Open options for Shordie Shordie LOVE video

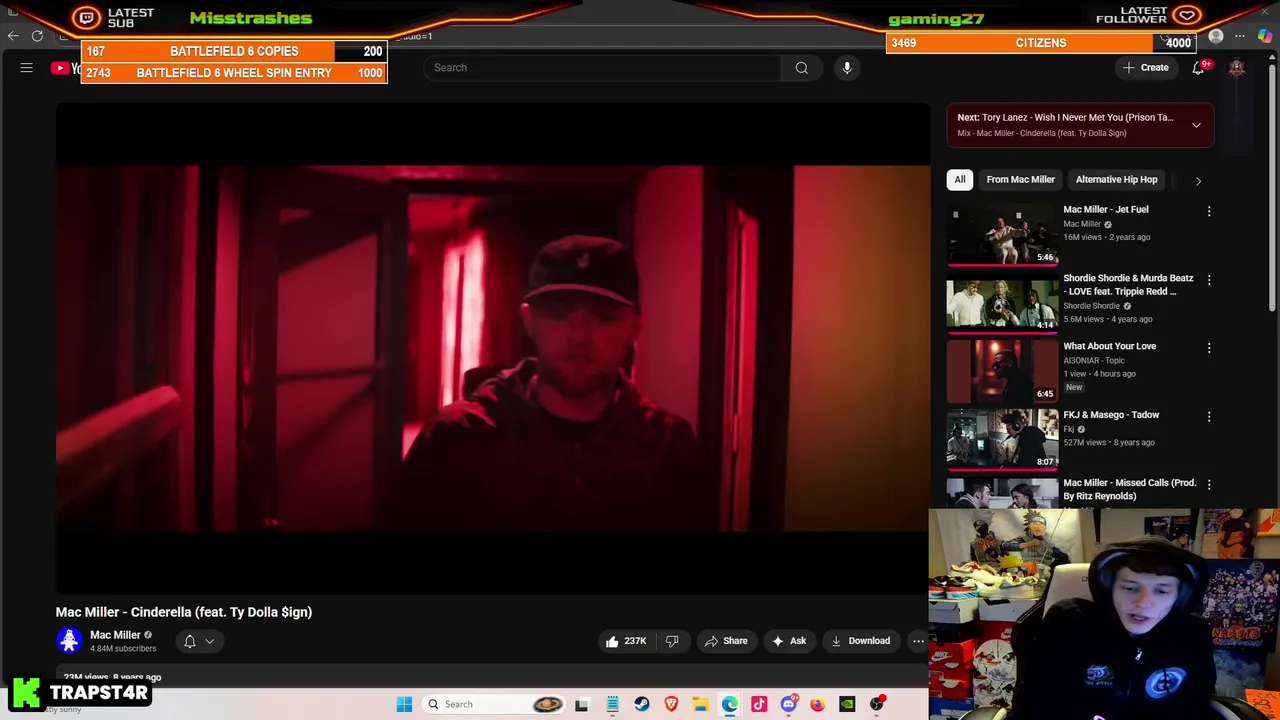click(x=1209, y=280)
